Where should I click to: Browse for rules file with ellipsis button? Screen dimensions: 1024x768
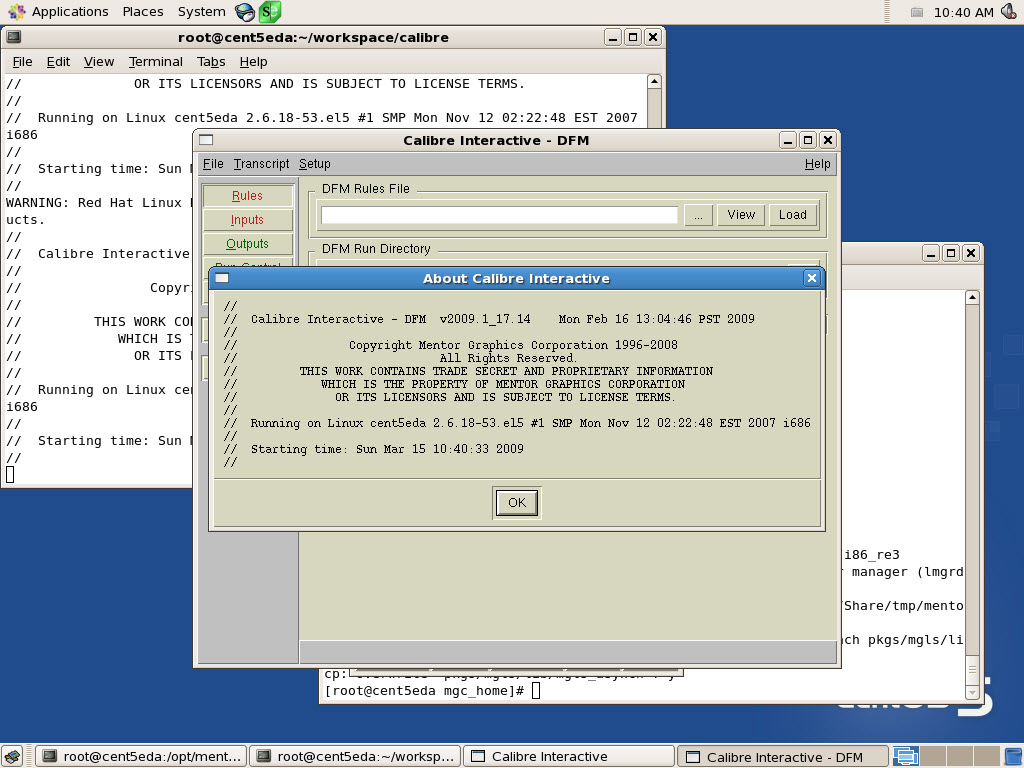point(698,215)
